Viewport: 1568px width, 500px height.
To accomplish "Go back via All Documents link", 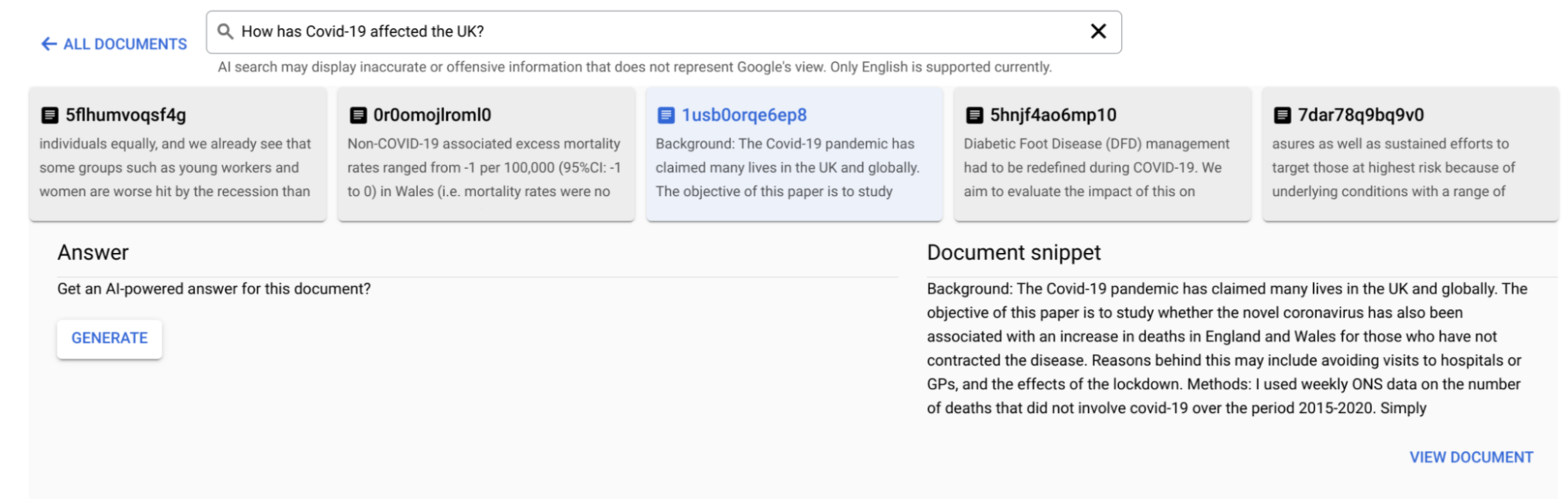I will coord(125,44).
